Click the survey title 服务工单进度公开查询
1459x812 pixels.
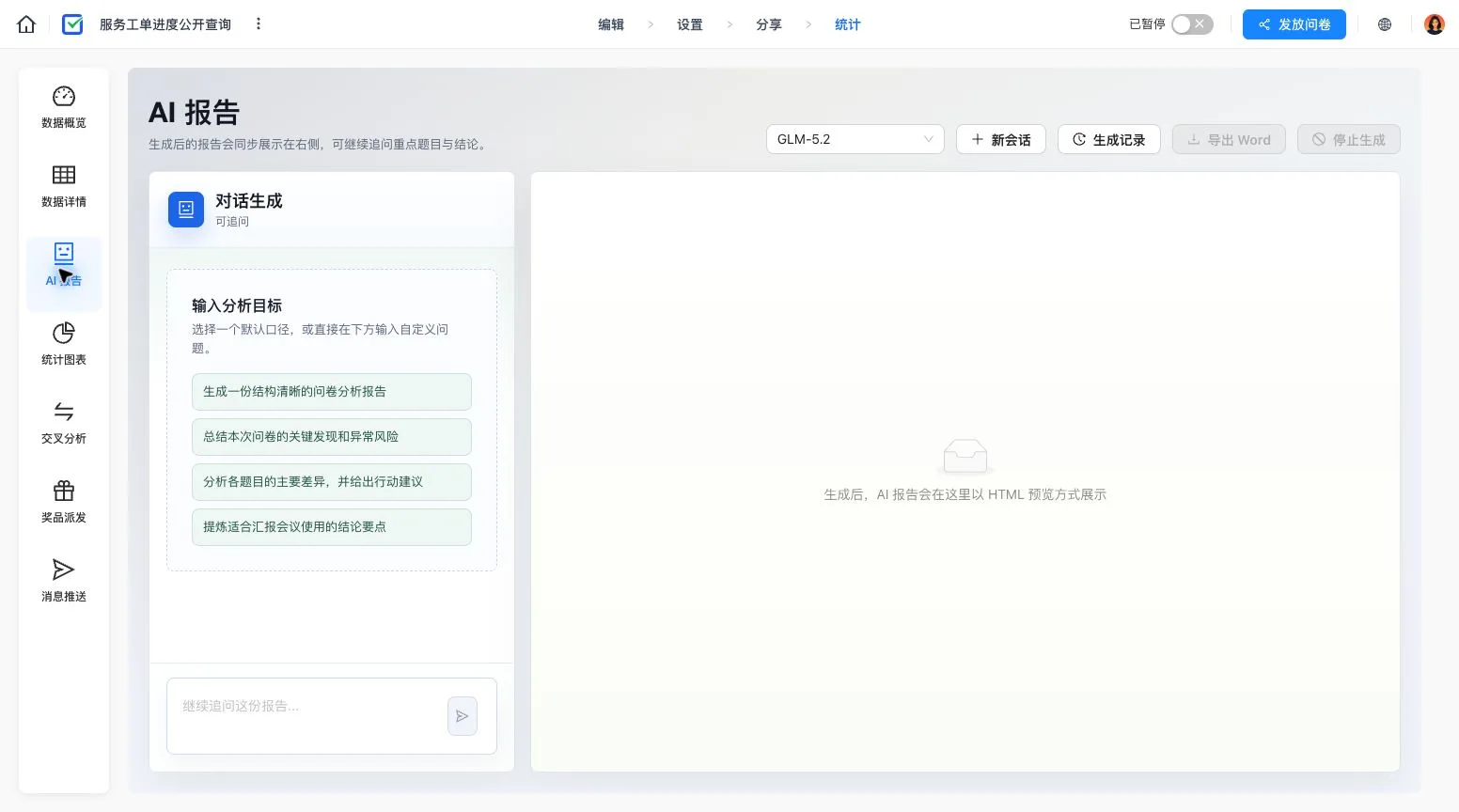(x=165, y=24)
